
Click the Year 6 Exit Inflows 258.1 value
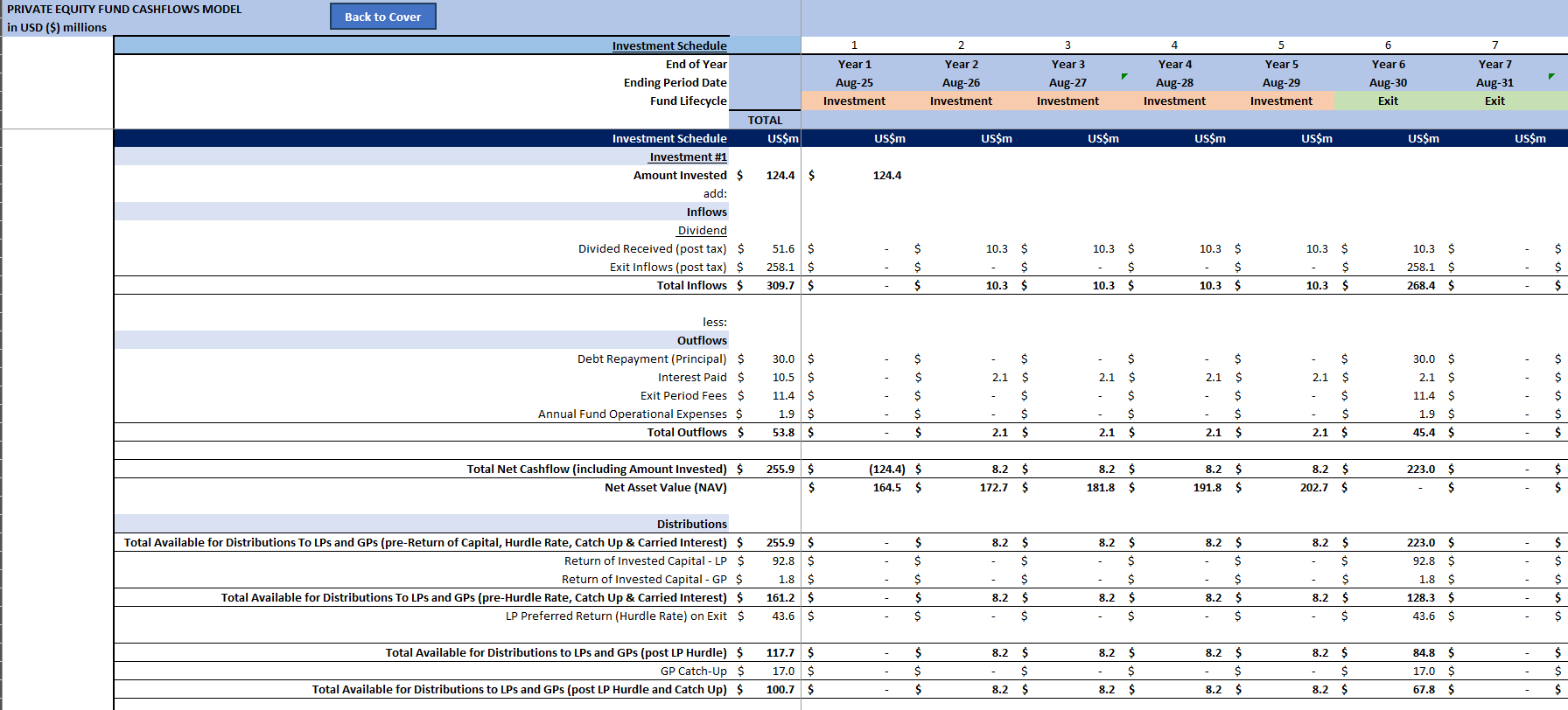pyautogui.click(x=1420, y=267)
